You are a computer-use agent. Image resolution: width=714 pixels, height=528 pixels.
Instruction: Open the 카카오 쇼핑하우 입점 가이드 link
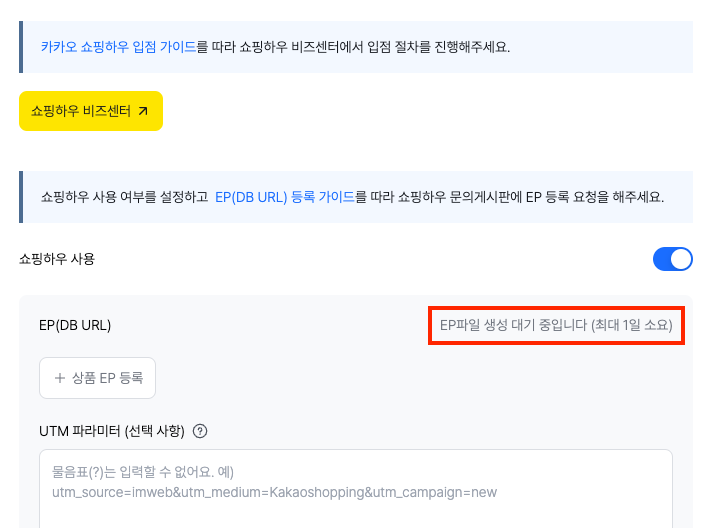point(118,47)
